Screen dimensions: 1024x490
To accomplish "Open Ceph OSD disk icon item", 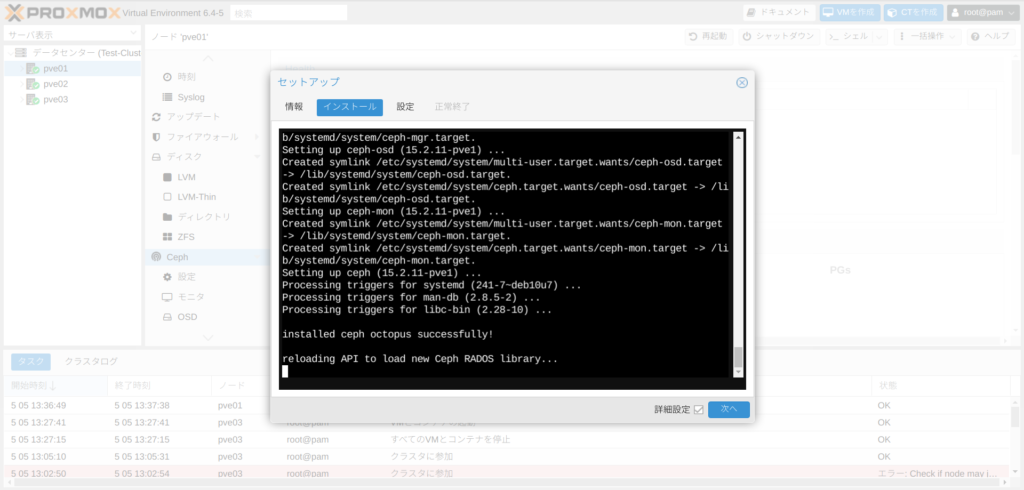I will click(167, 317).
